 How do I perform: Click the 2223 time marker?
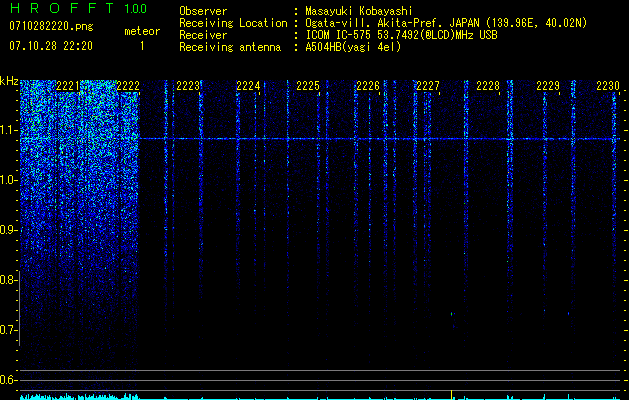pos(188,86)
